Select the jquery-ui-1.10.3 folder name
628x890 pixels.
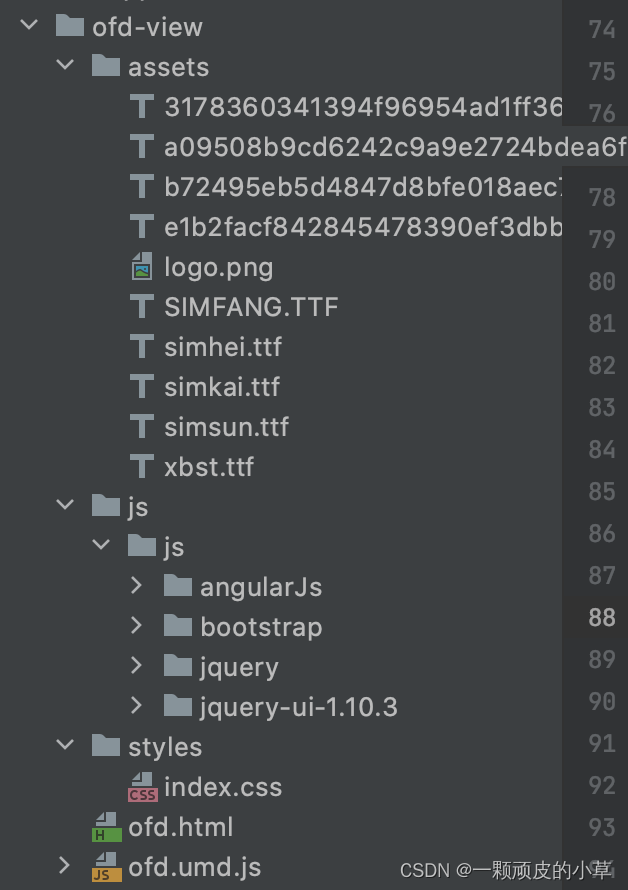pyautogui.click(x=299, y=708)
